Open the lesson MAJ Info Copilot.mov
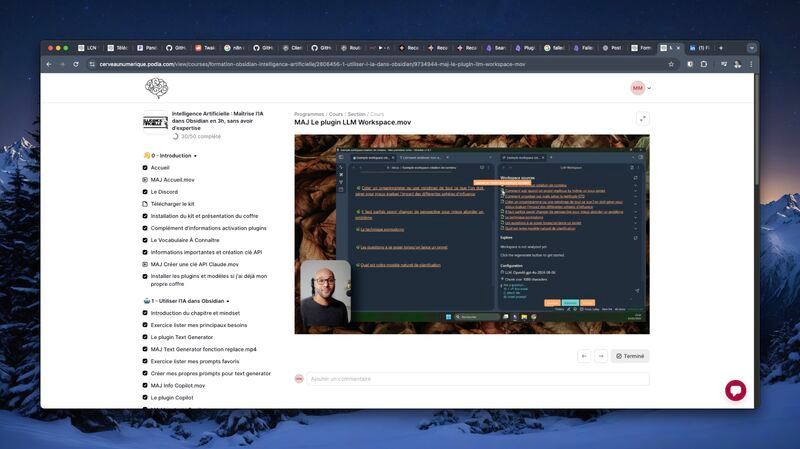800x449 pixels. coord(178,386)
